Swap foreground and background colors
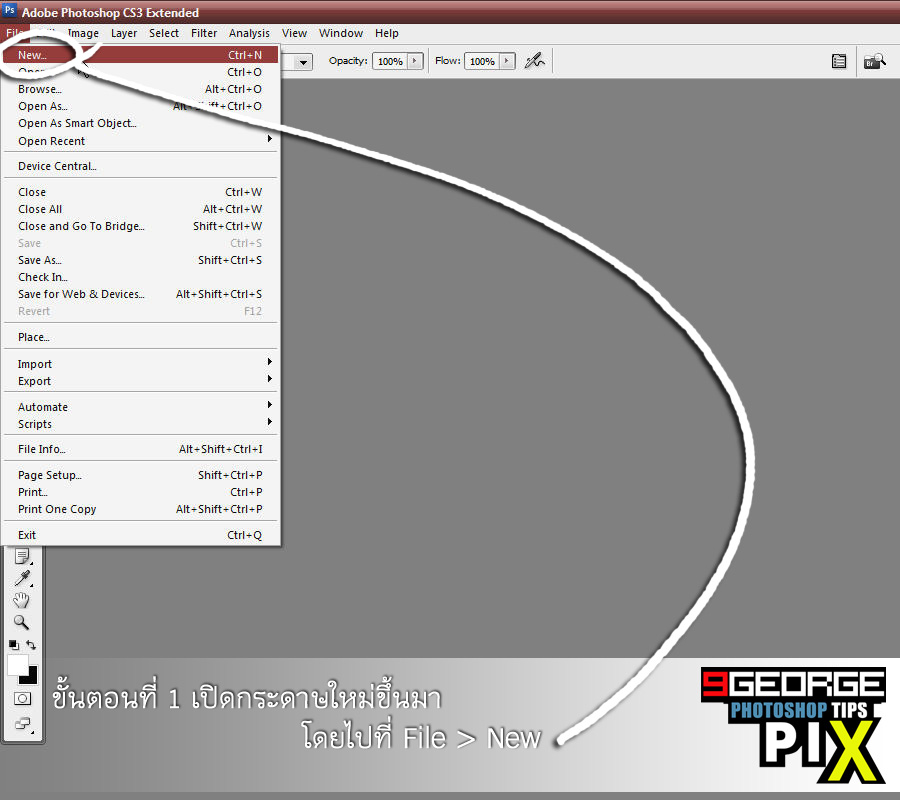The image size is (900, 800). [x=31, y=645]
